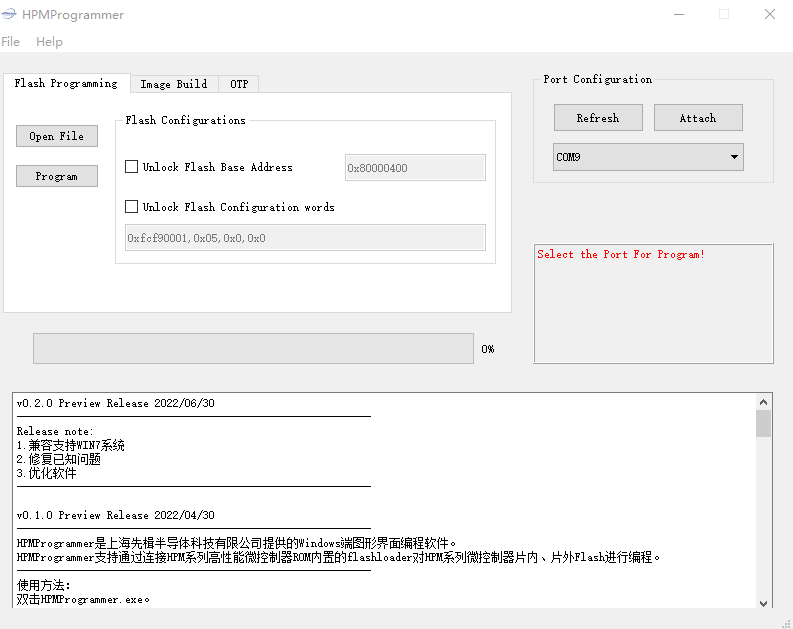Click the '2.修复已知问题' line

(x=59, y=459)
